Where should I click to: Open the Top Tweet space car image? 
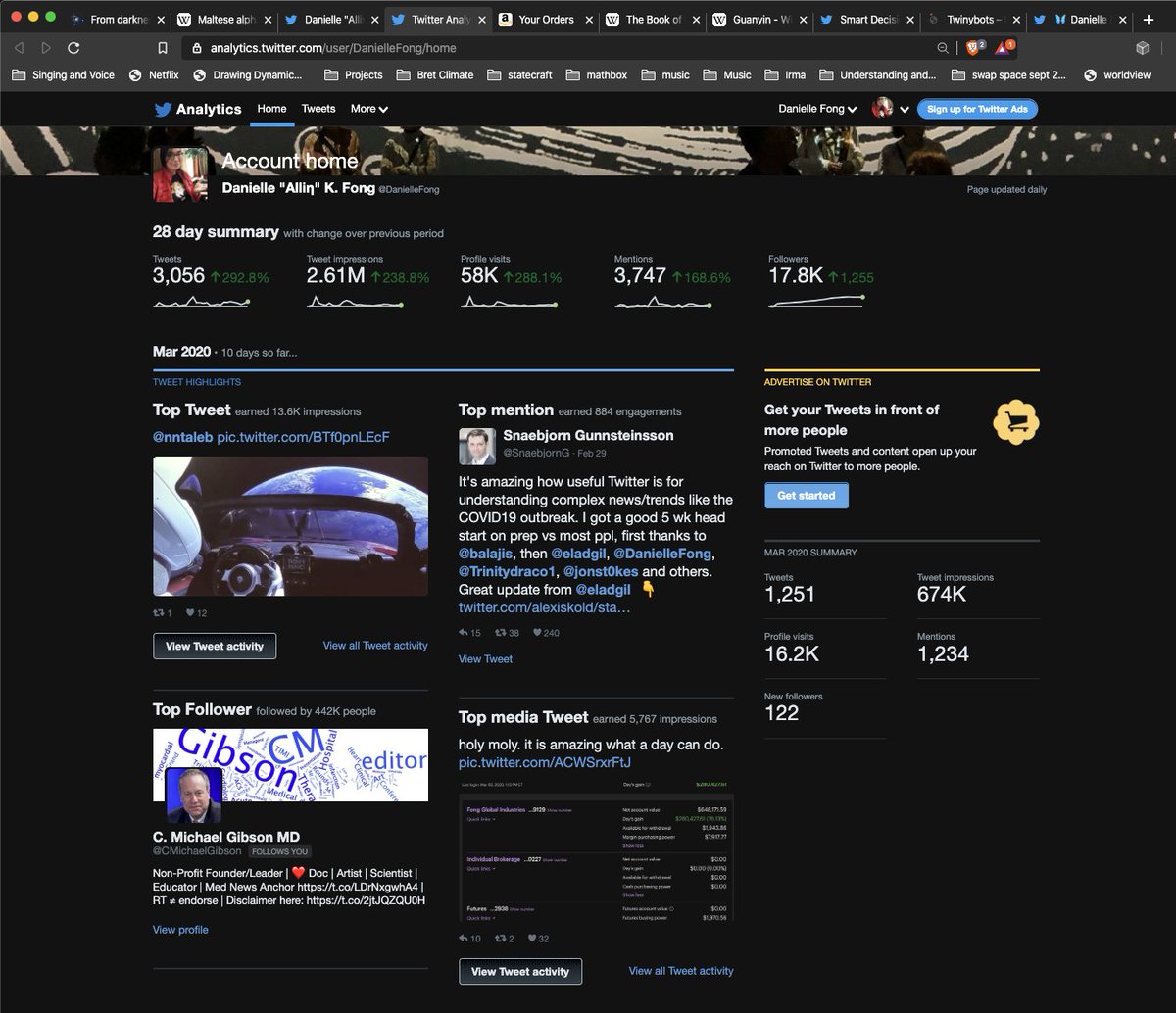(290, 526)
